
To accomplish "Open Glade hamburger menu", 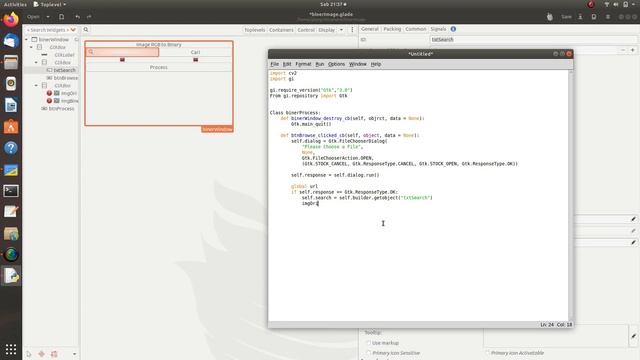I will [608, 17].
